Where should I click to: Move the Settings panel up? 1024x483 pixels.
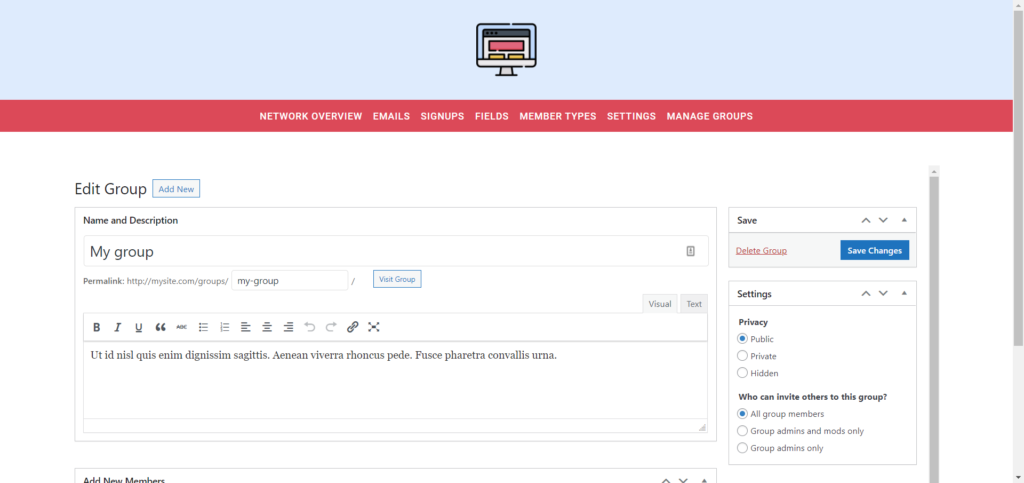pyautogui.click(x=866, y=294)
